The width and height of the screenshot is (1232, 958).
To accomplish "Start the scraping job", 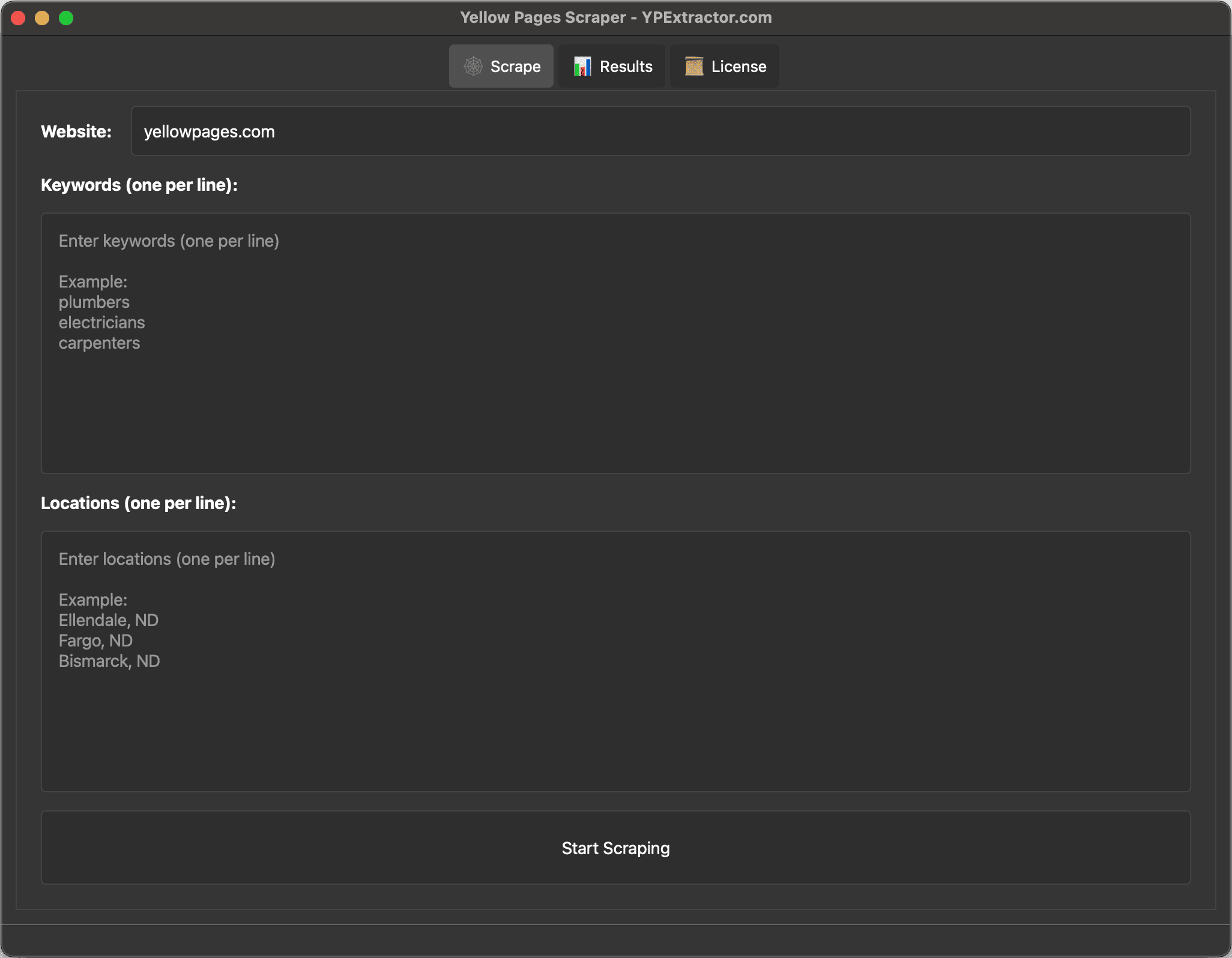I will pos(615,848).
